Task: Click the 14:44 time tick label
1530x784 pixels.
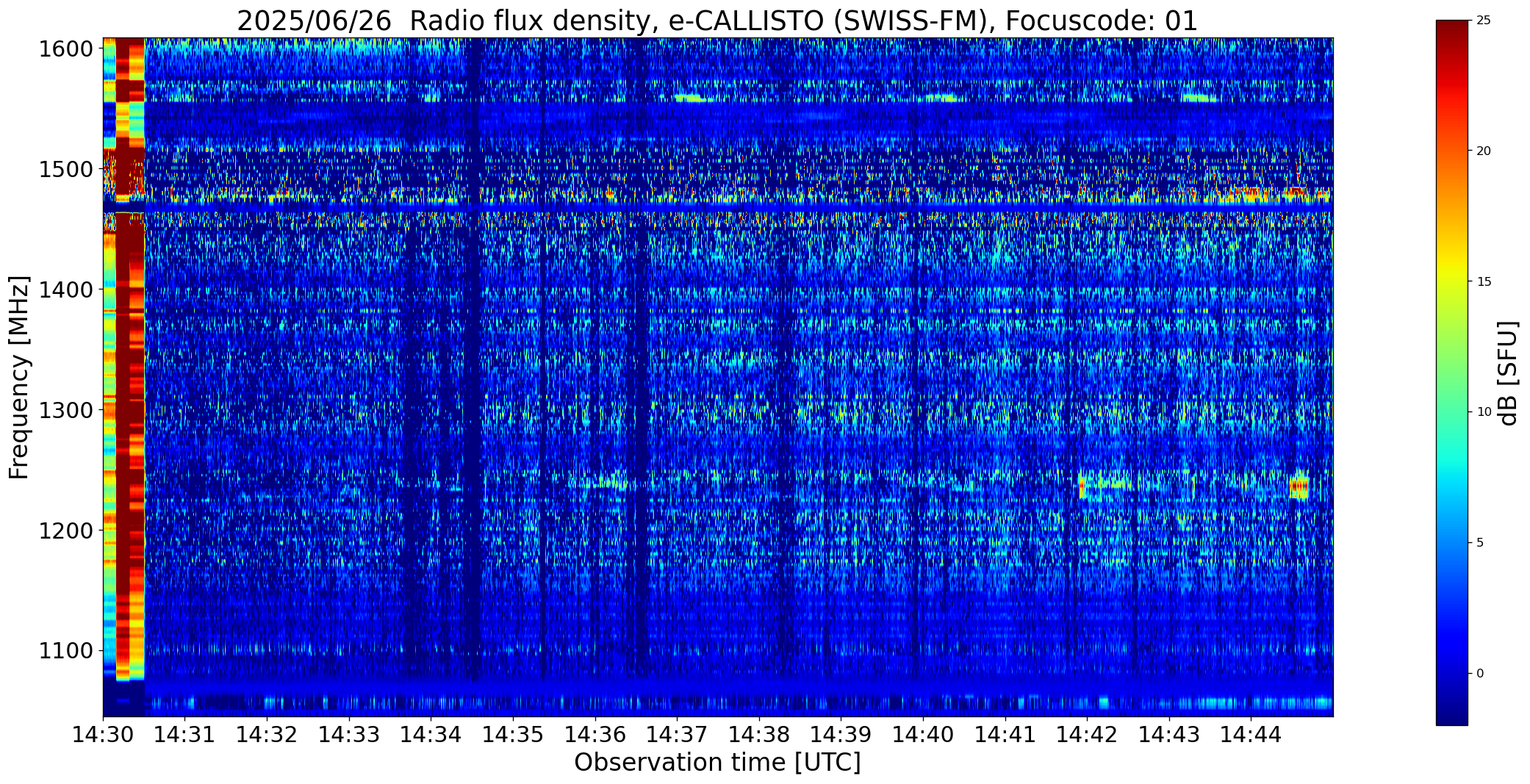Action: pyautogui.click(x=1252, y=735)
